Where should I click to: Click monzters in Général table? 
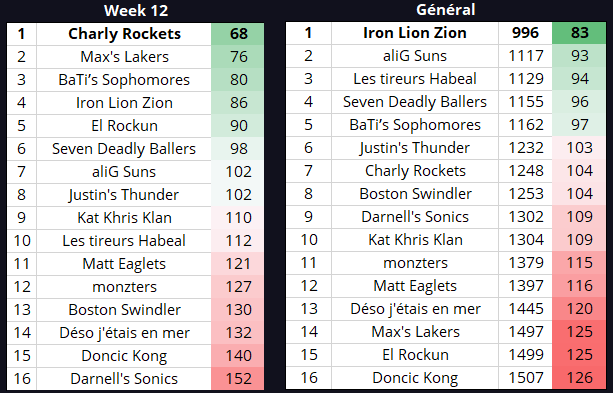[x=415, y=263]
